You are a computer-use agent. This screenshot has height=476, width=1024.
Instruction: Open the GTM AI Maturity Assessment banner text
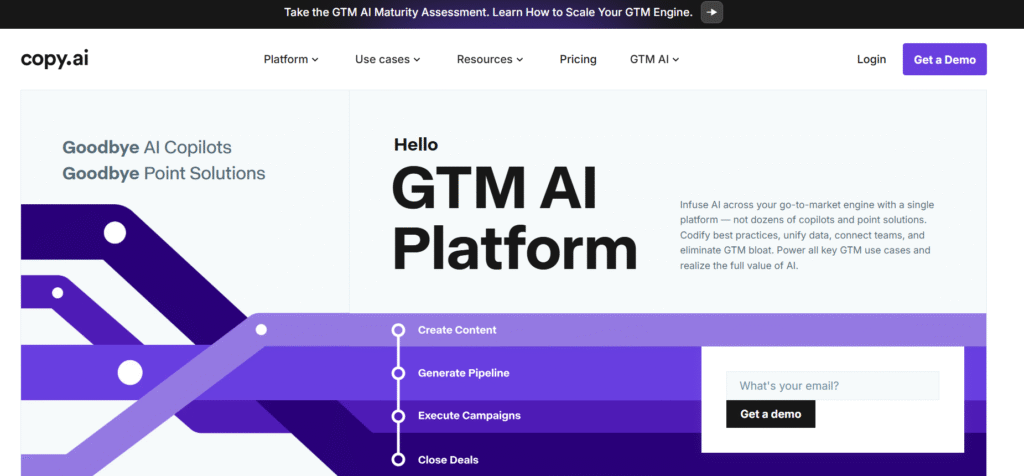(488, 12)
